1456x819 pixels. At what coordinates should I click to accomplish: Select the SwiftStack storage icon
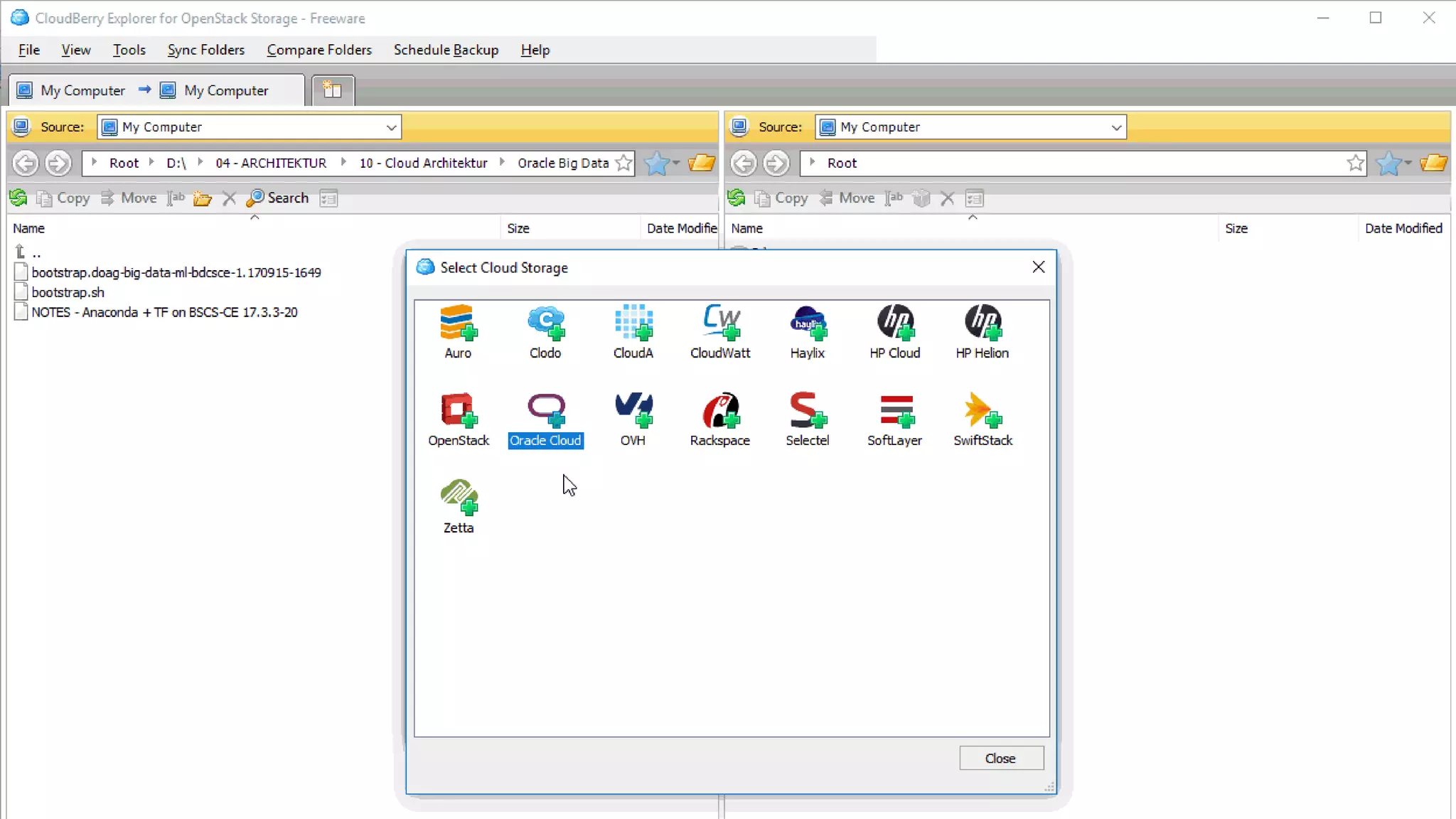click(x=983, y=411)
